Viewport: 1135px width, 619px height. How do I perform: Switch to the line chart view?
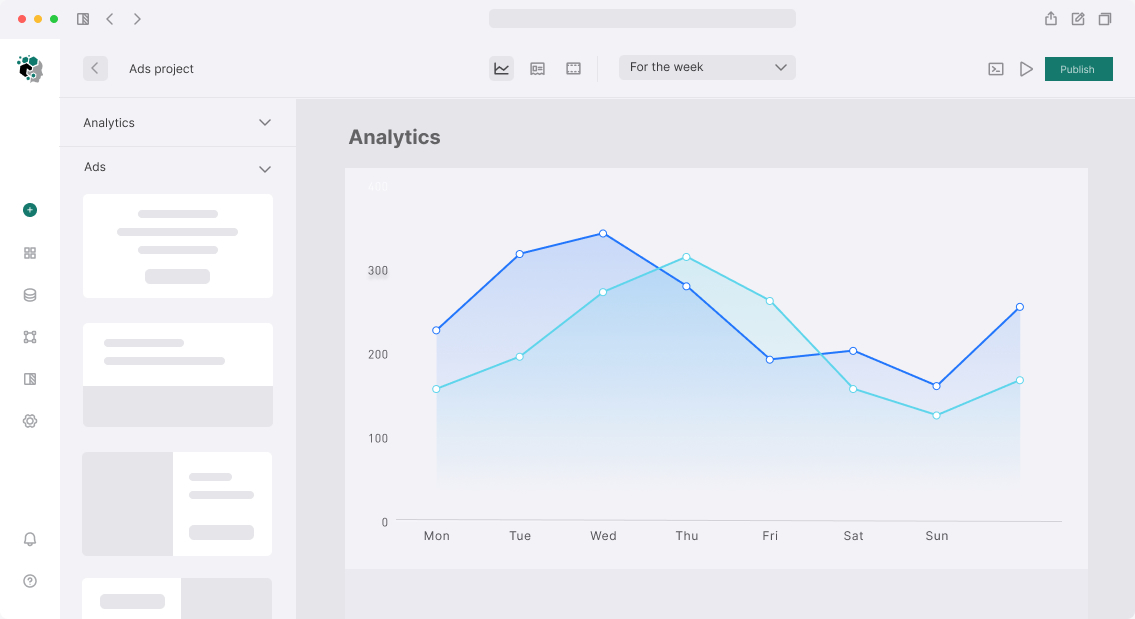[x=501, y=68]
